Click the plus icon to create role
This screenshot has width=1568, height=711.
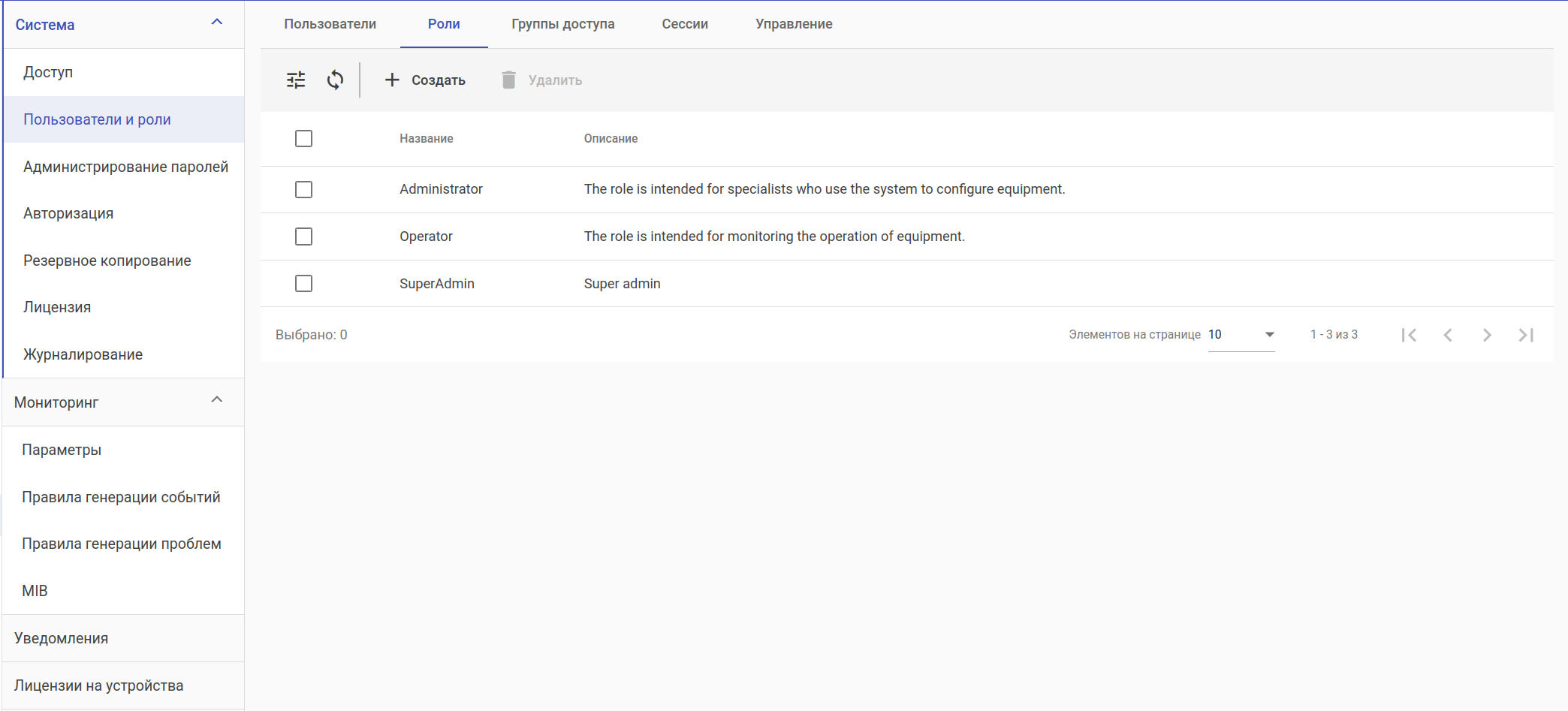(x=392, y=80)
